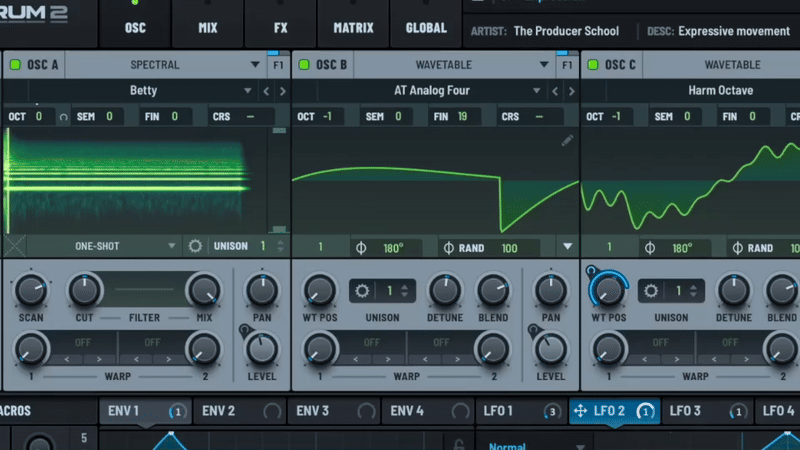Open the ENV 2 tab

(x=219, y=411)
